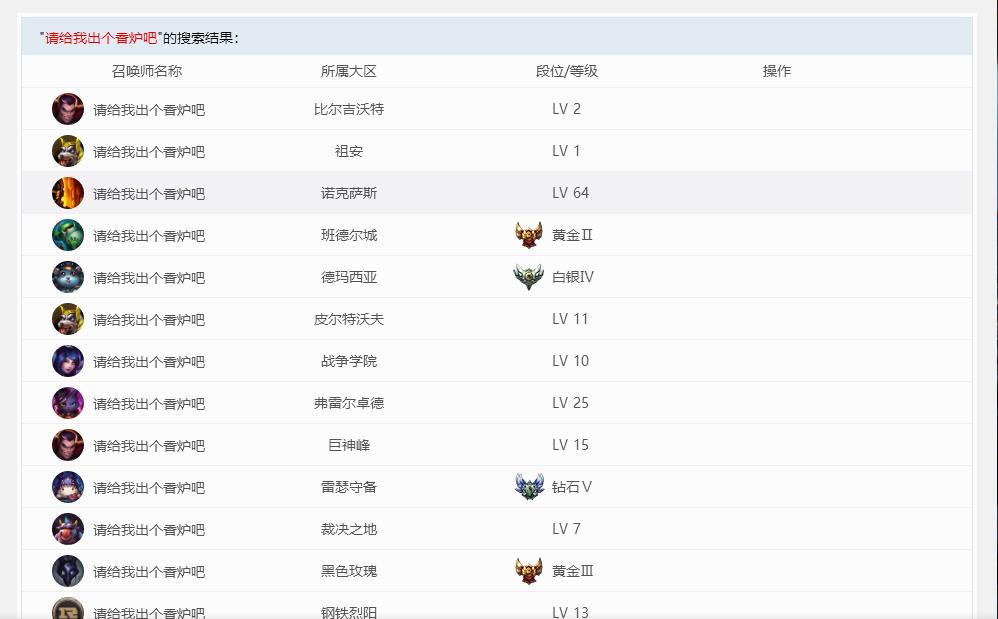Viewport: 998px width, 619px height.
Task: Click the avatar in the 战争学院 row
Action: tap(68, 361)
